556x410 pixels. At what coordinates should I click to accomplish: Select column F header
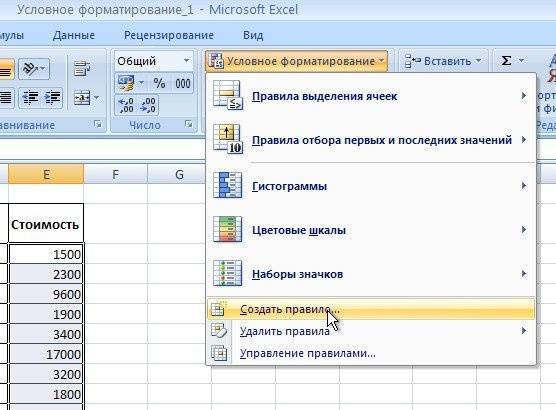click(116, 174)
